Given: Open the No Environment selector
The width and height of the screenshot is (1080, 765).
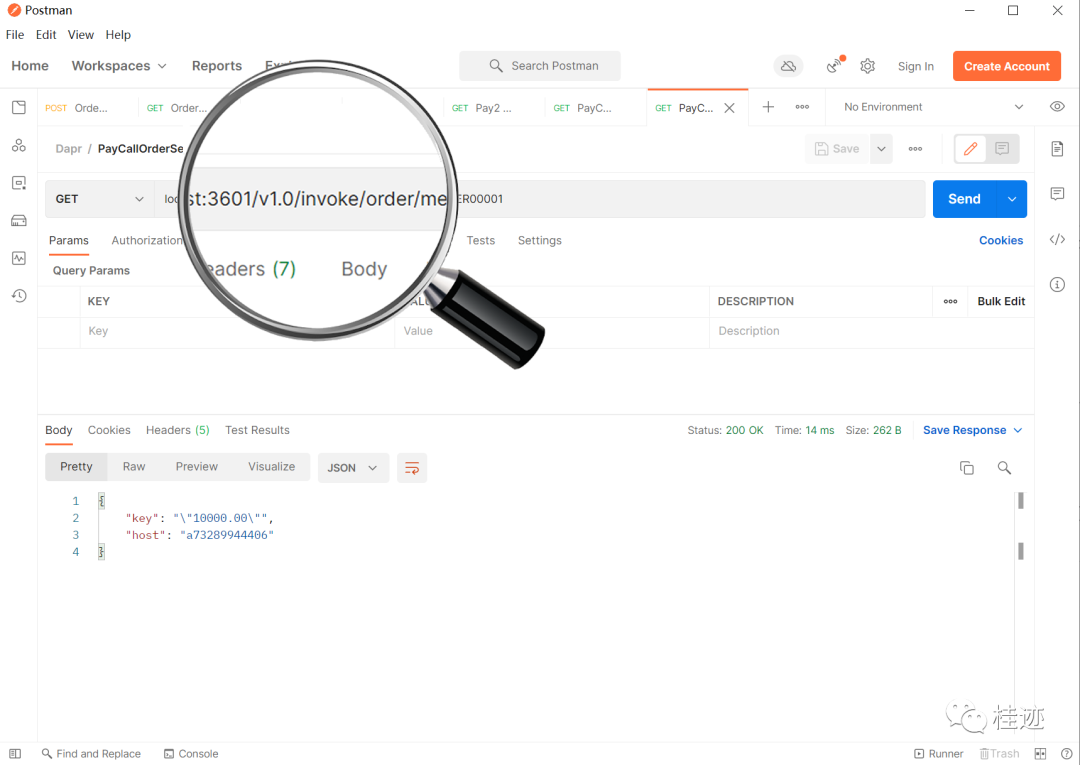Looking at the screenshot, I should tap(933, 107).
